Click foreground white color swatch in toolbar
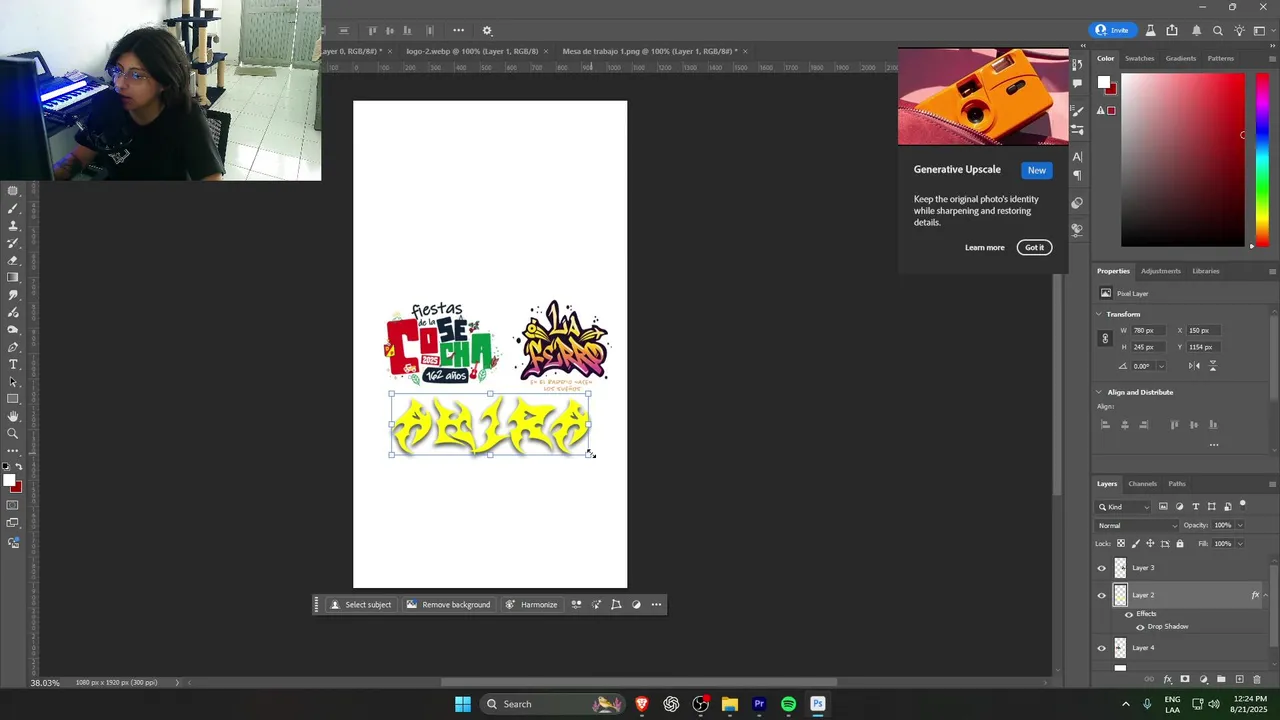Image resolution: width=1280 pixels, height=720 pixels. click(9, 481)
